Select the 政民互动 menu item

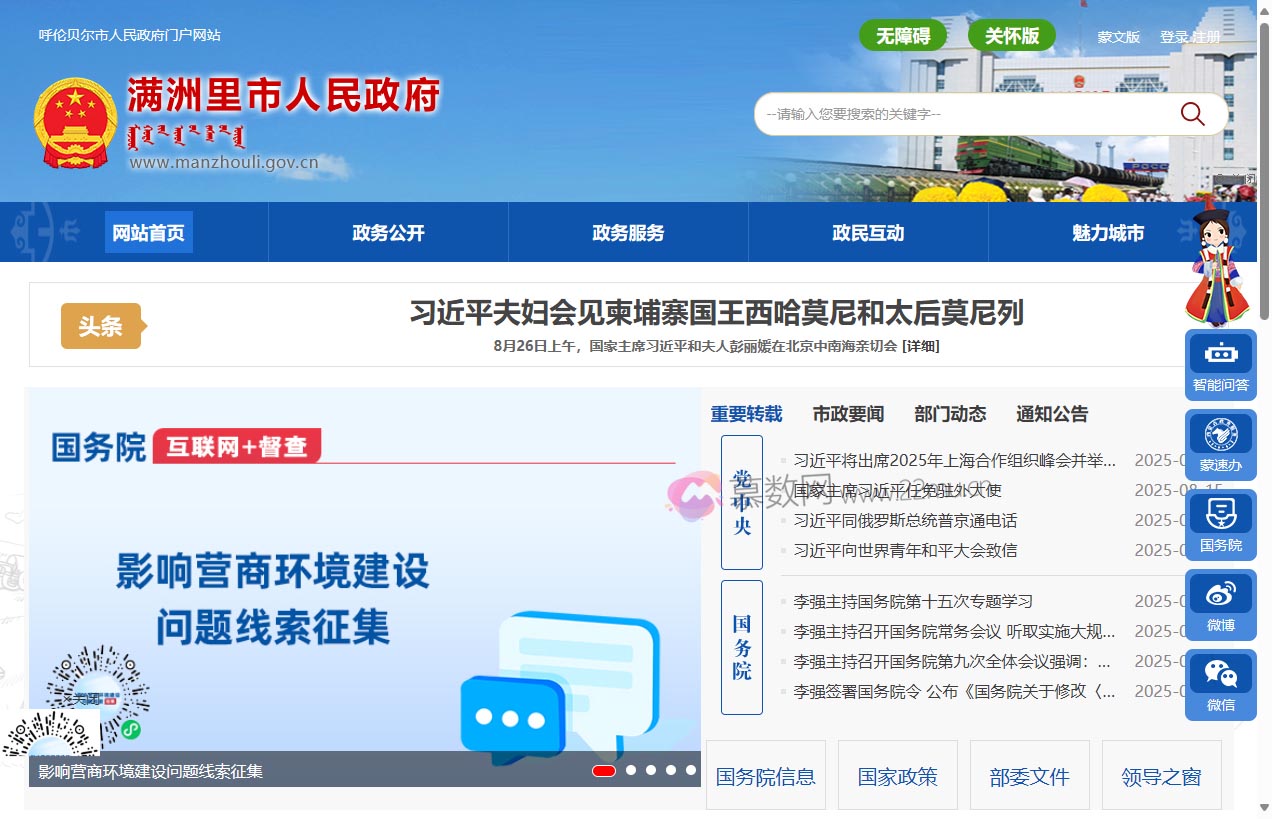(867, 232)
